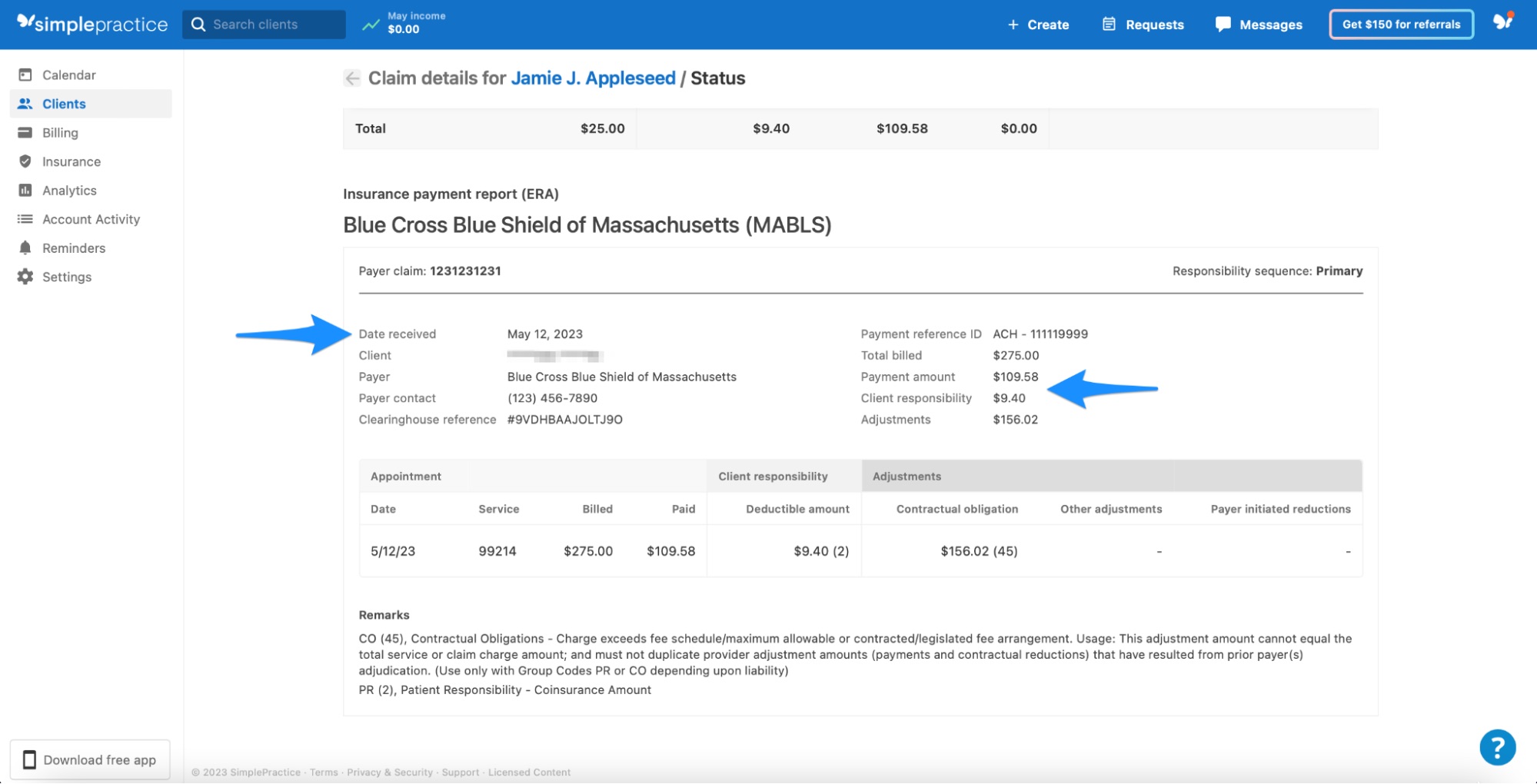Viewport: 1537px width, 784px height.
Task: Open Account Activity from sidebar
Action: (x=25, y=219)
